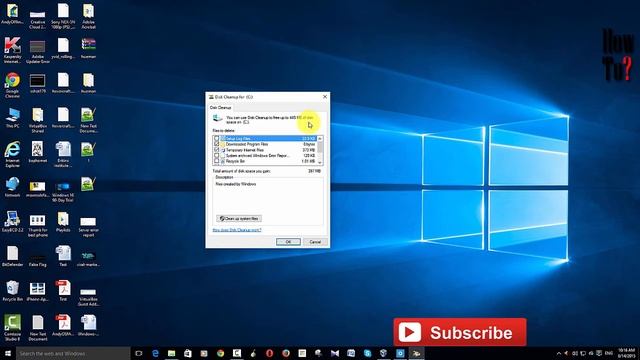Select Adobe Update Error desktop file
Screen dimensions: 640x360
click(x=38, y=51)
